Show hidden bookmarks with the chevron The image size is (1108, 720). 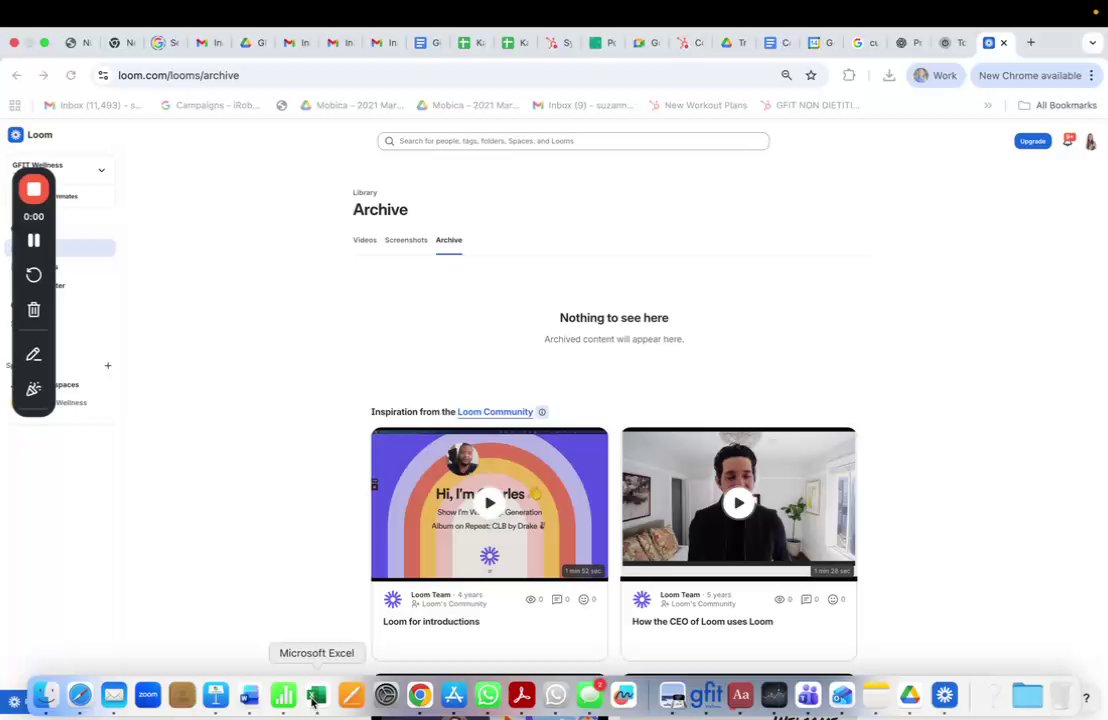[988, 105]
